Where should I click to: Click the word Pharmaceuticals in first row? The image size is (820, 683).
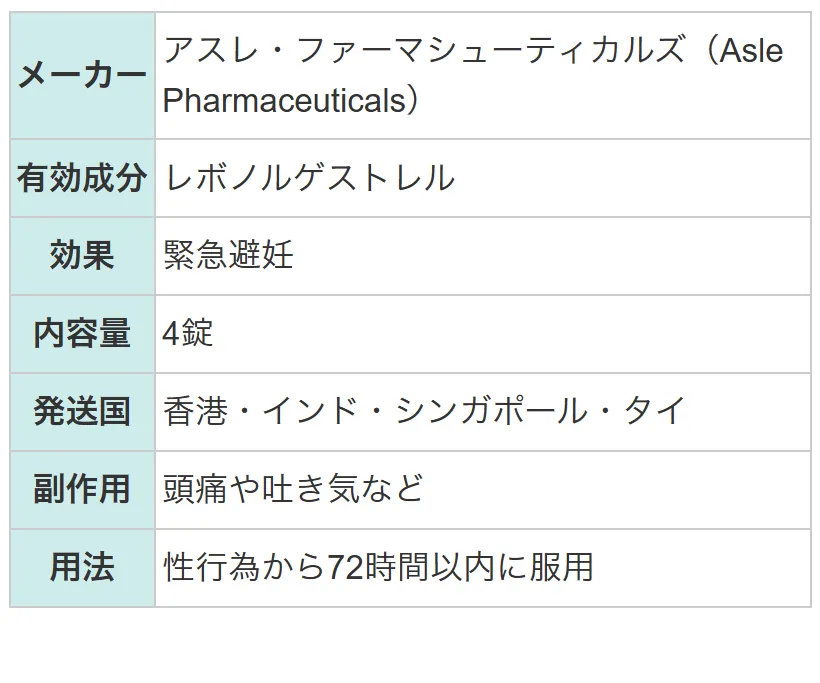click(x=284, y=100)
